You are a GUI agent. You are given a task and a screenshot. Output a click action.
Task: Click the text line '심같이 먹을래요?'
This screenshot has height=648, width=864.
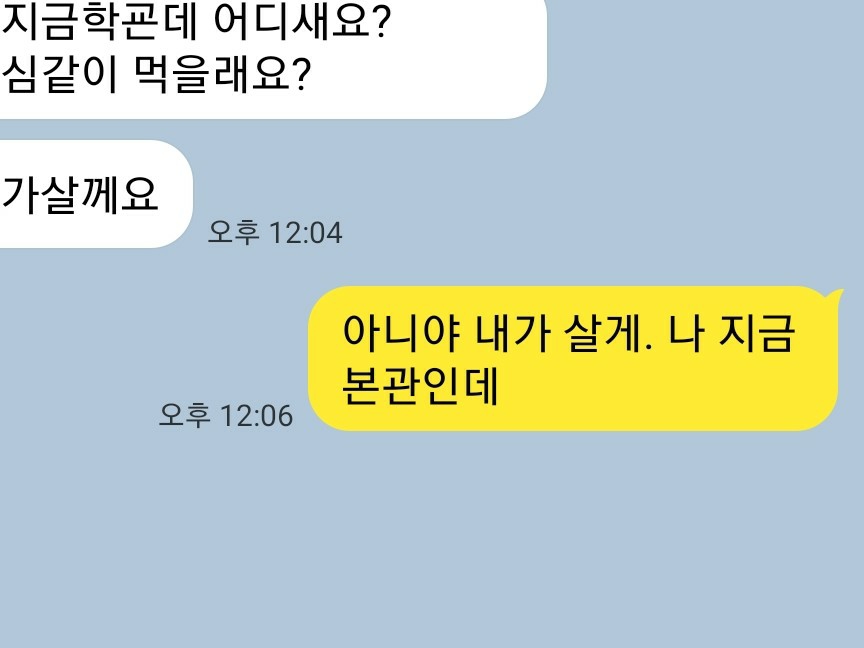[x=156, y=74]
